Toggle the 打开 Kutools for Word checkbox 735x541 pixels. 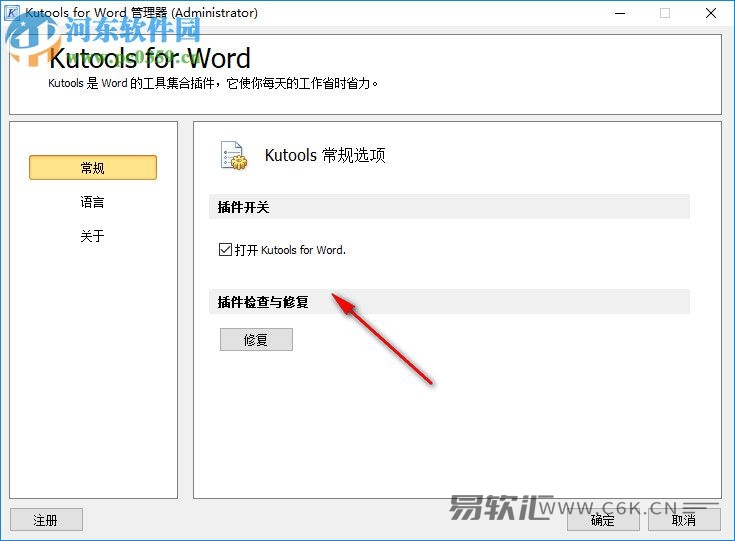tap(225, 249)
